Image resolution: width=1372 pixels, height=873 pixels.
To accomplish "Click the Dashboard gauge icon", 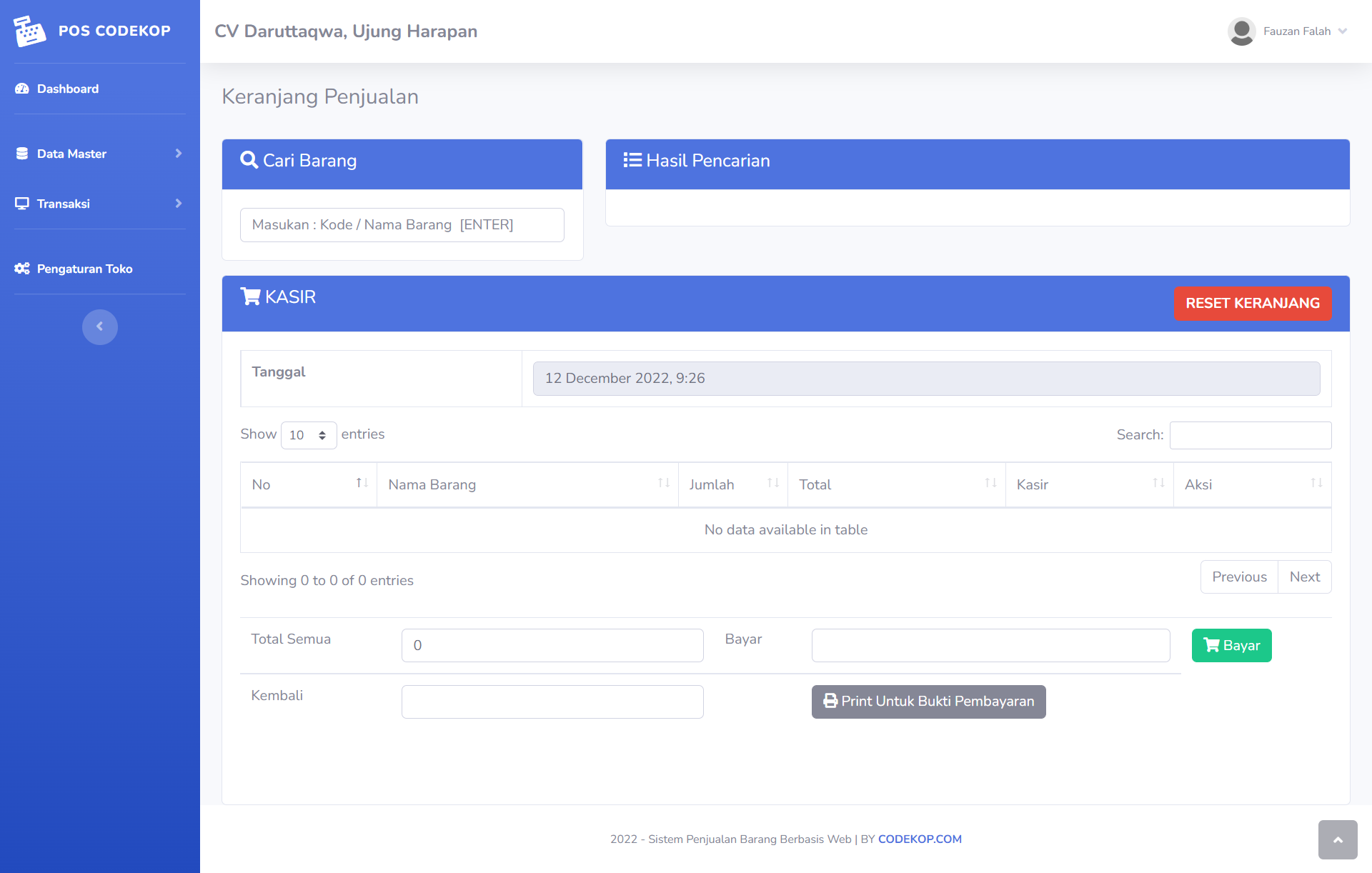I will [22, 89].
